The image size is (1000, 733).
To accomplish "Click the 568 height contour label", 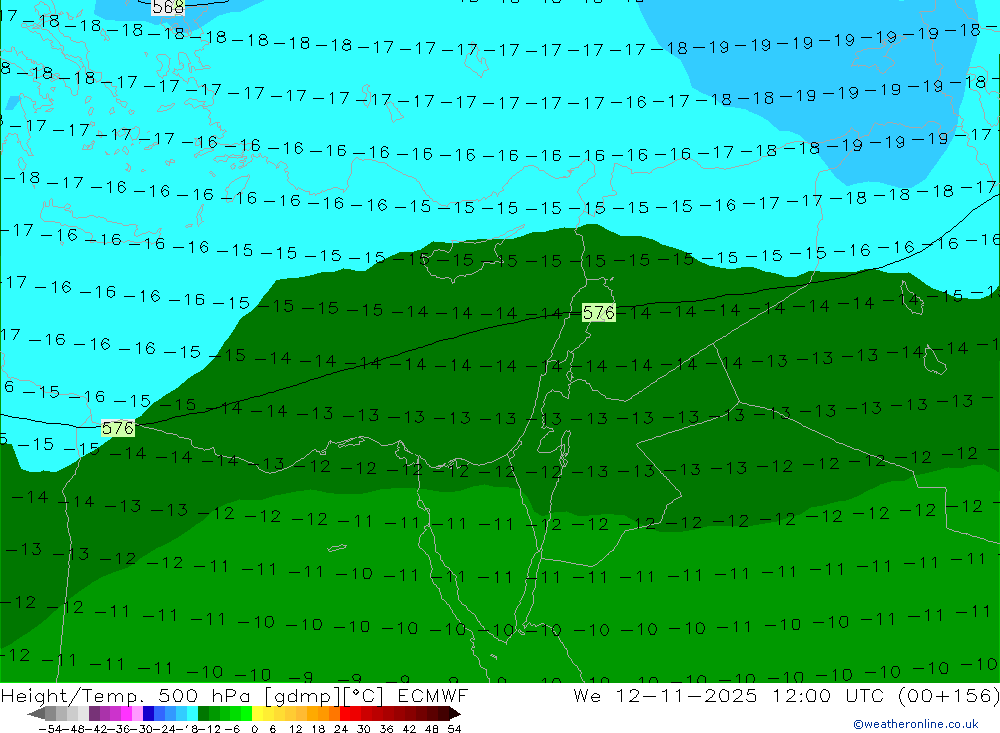I will pyautogui.click(x=168, y=7).
